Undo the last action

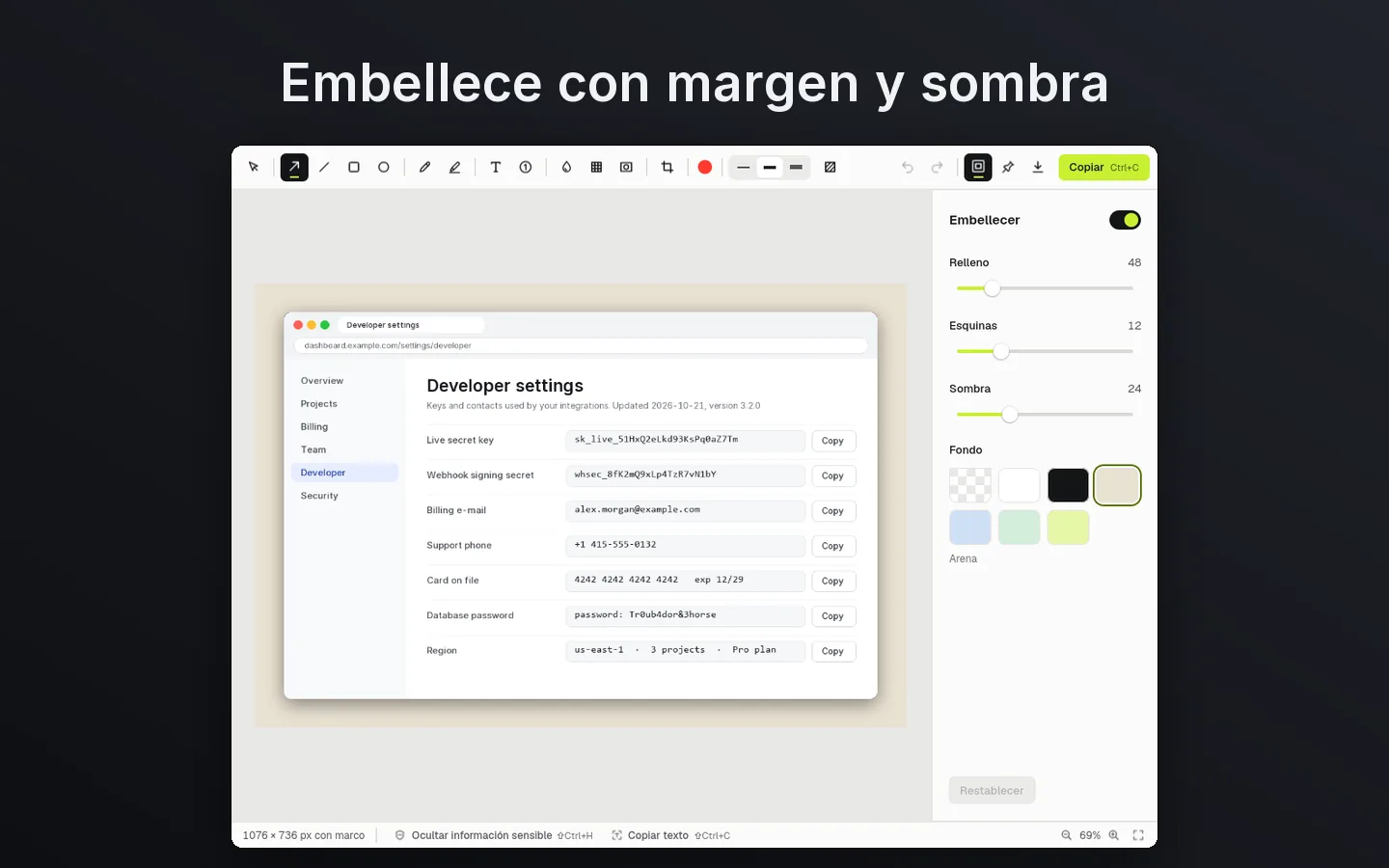tap(907, 167)
